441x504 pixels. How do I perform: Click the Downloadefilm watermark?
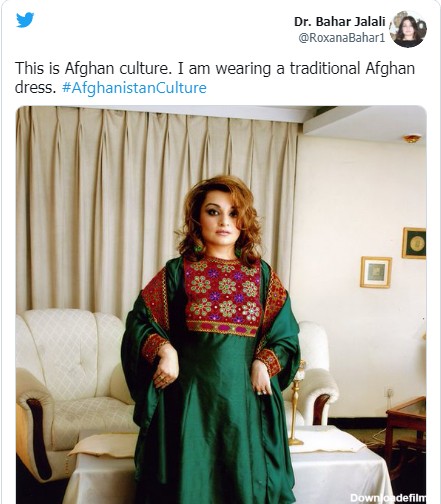coord(388,498)
